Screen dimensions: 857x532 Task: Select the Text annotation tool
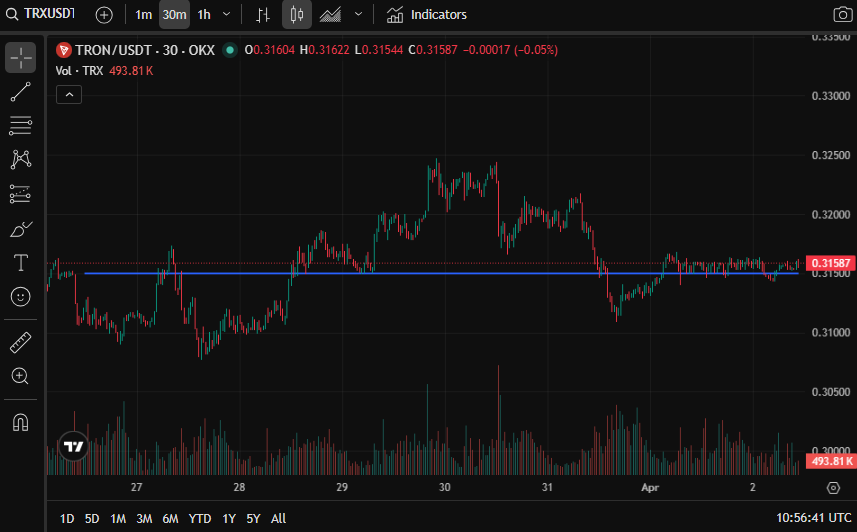click(x=21, y=263)
